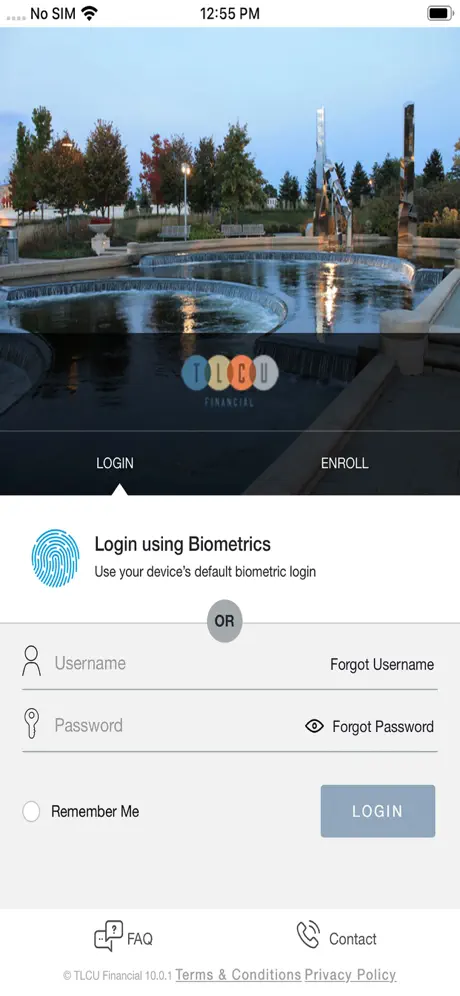Click the LOGIN button
Viewport: 460px width, 996px height.
pos(378,811)
